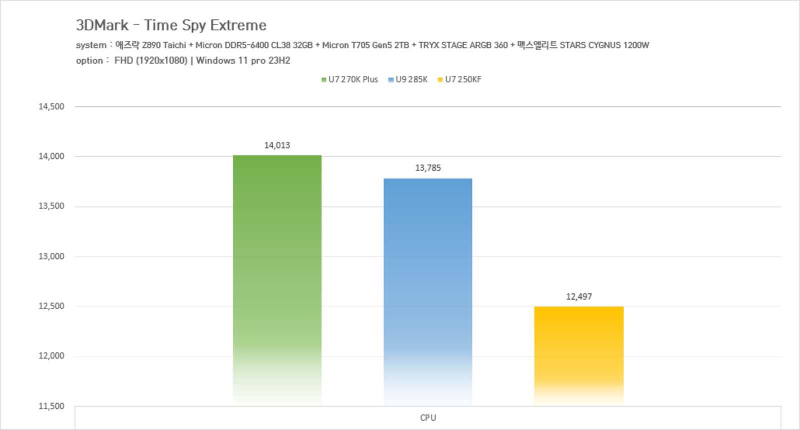Screen dimensions: 800x430
Task: Click the blue U9 285K legend swatch
Action: [x=390, y=79]
